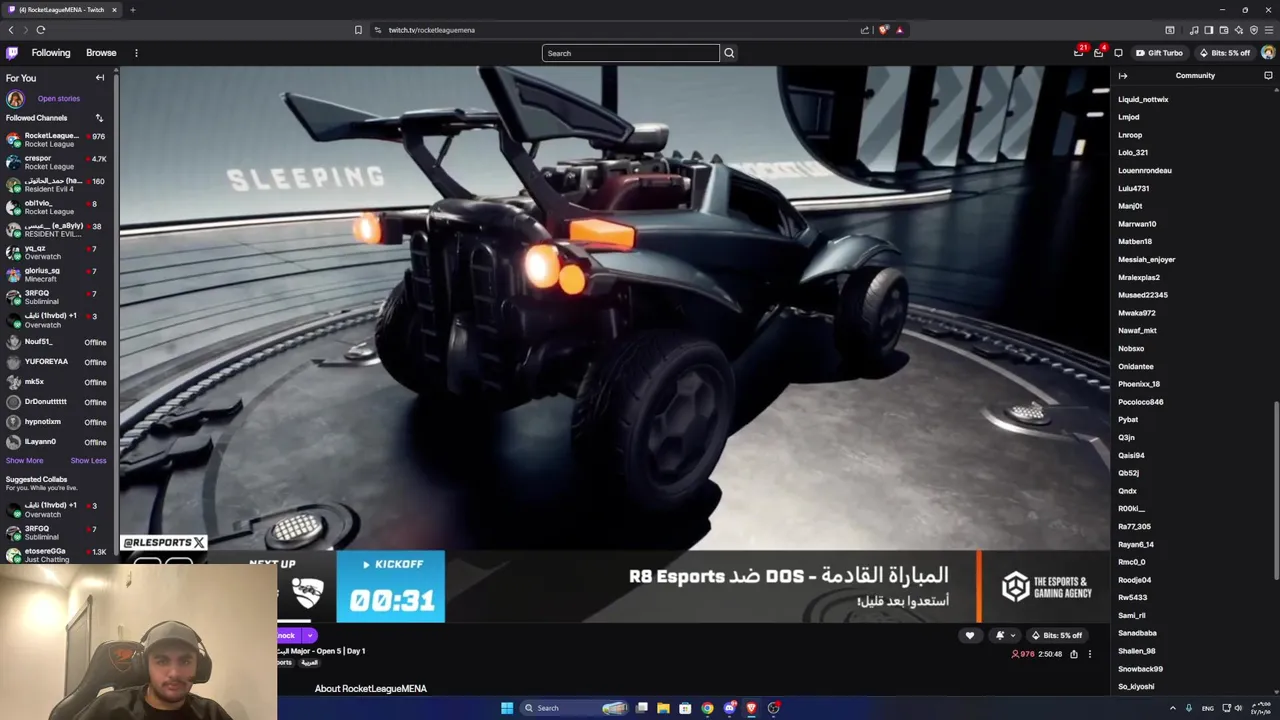Select viewer Messiah_enjoyer in the Community list
1280x720 pixels.
1146,259
